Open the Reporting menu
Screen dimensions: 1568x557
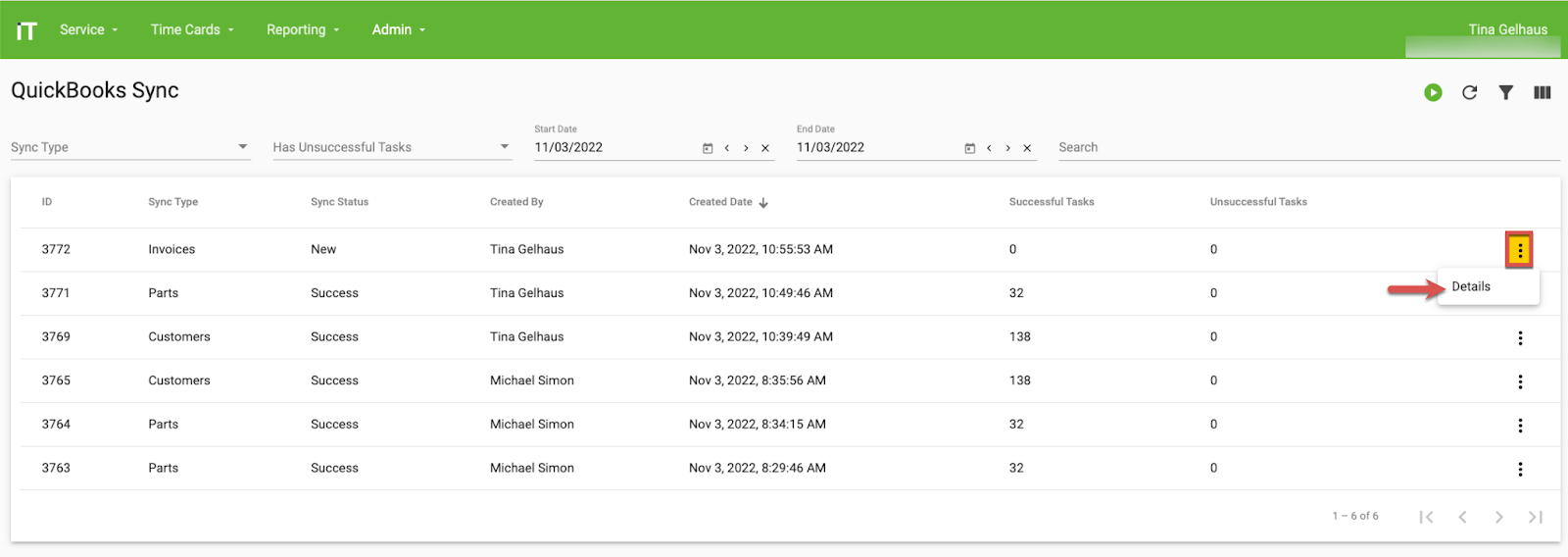pyautogui.click(x=303, y=29)
